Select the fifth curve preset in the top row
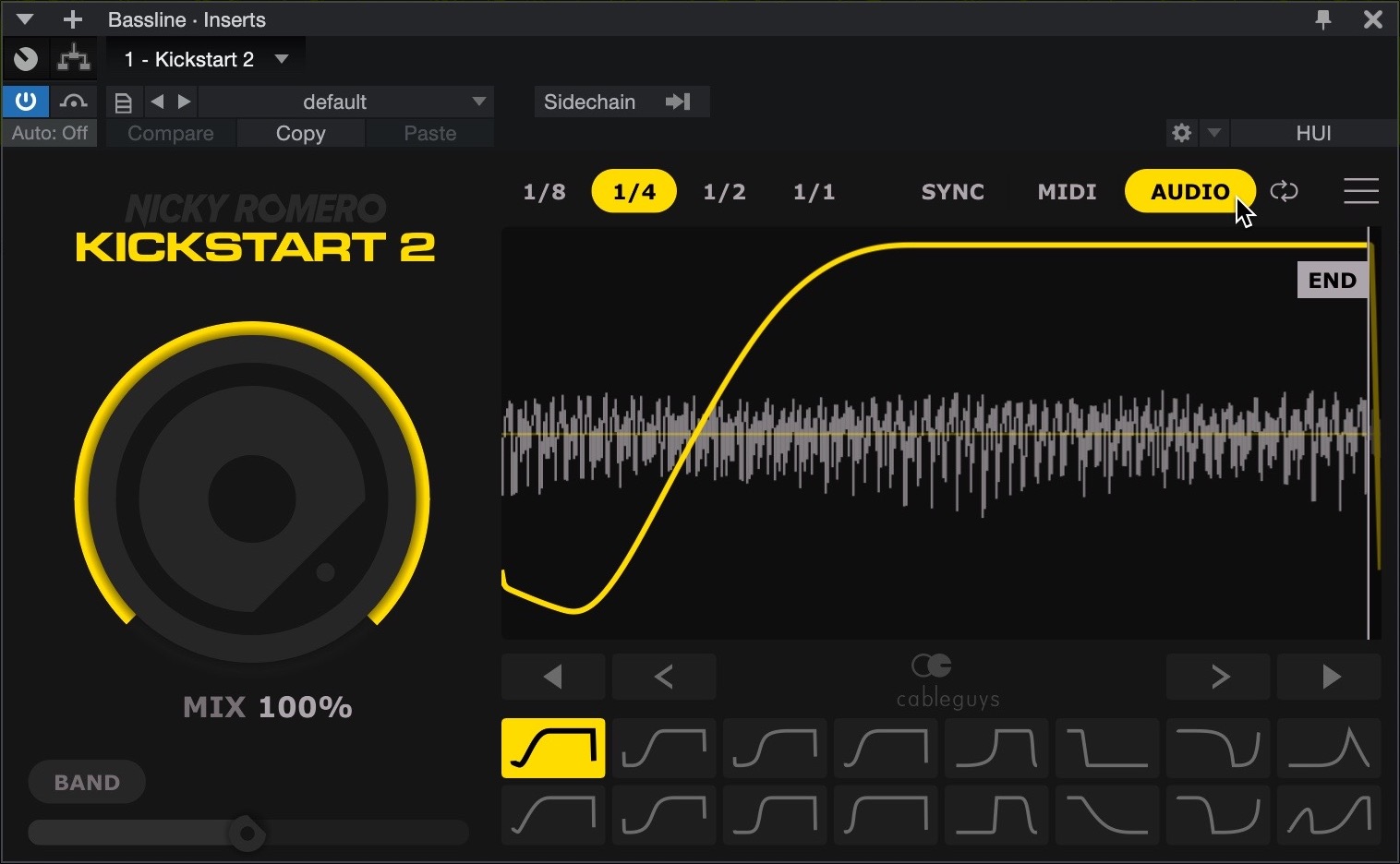Viewport: 1400px width, 864px height. pyautogui.click(x=996, y=748)
